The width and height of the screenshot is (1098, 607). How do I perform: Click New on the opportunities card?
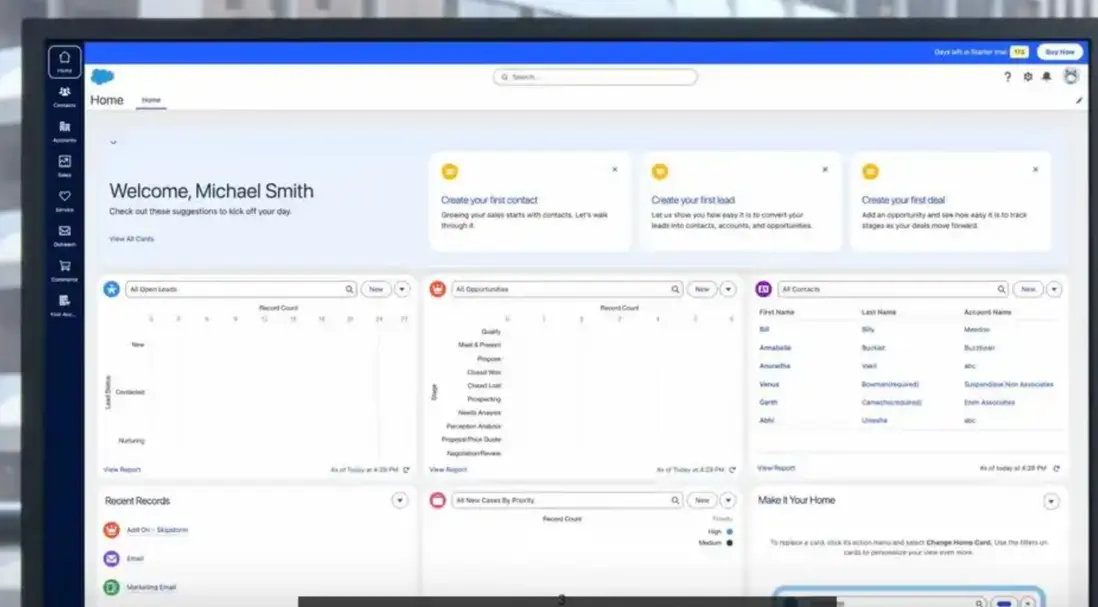(702, 289)
